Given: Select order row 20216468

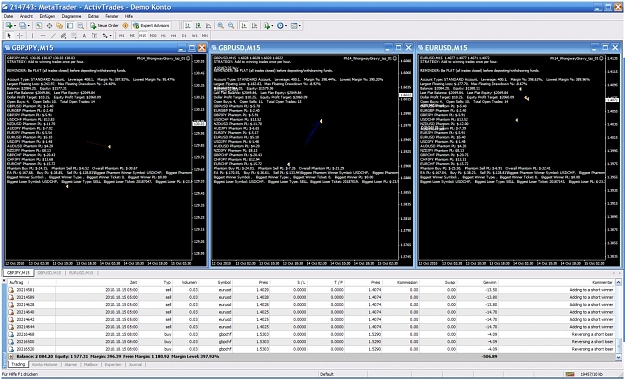Looking at the screenshot, I should 311,334.
